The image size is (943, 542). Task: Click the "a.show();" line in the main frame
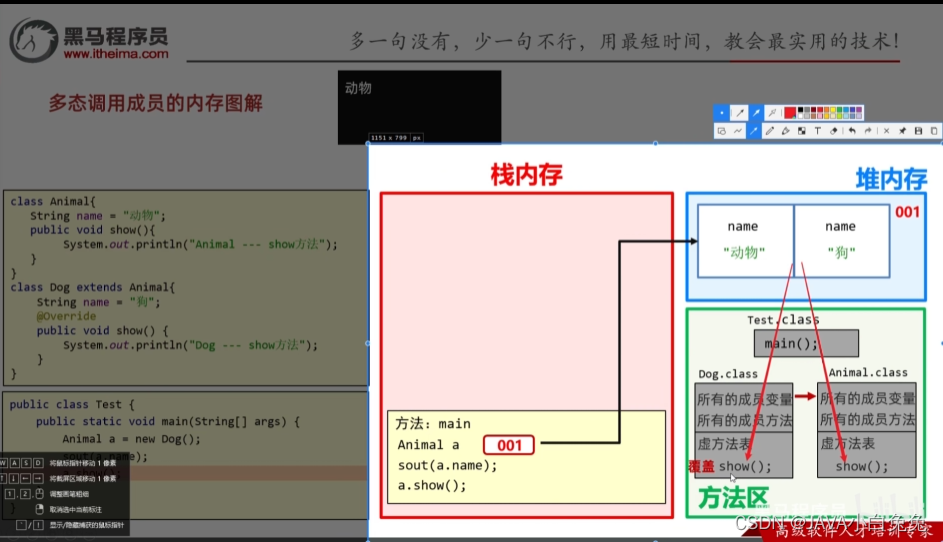click(432, 485)
